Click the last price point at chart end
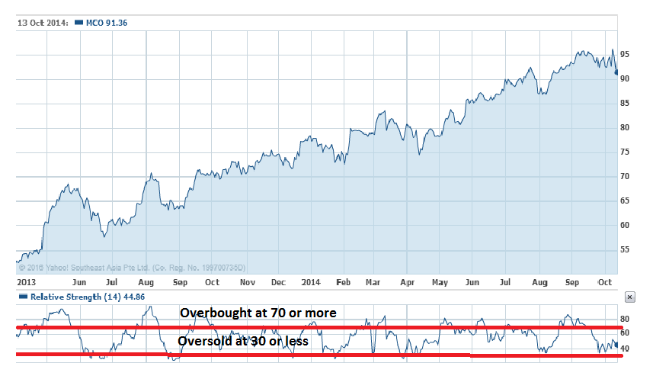This screenshot has height=368, width=650. tap(616, 73)
